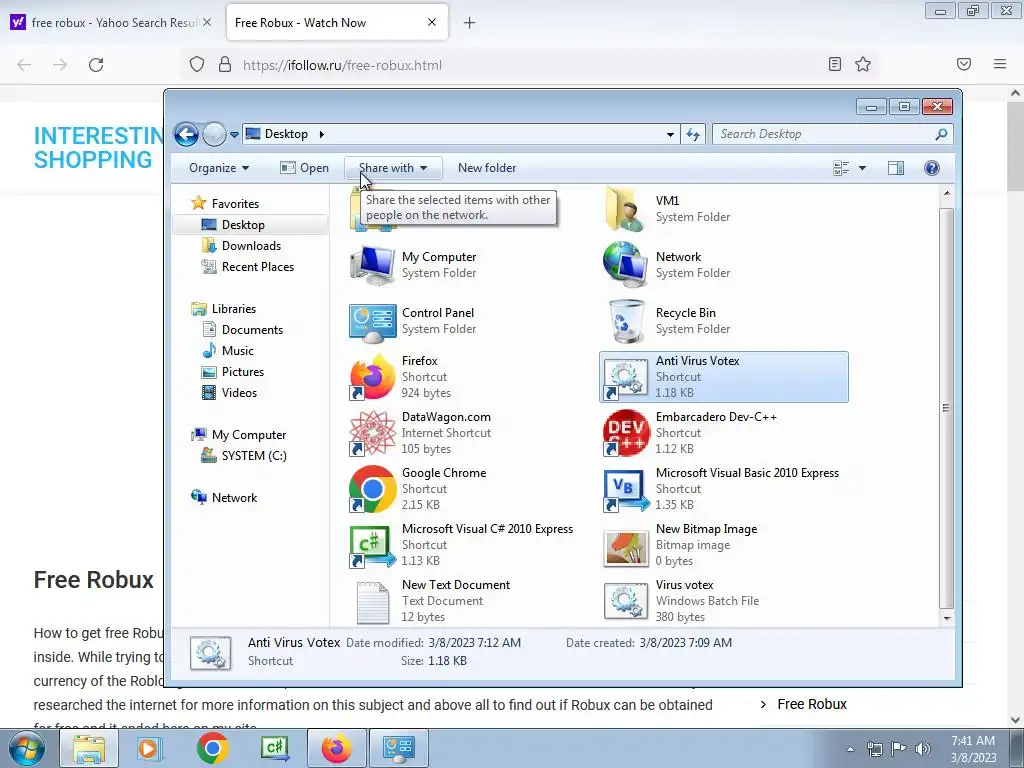
Task: Toggle the preview pane button
Action: (896, 168)
